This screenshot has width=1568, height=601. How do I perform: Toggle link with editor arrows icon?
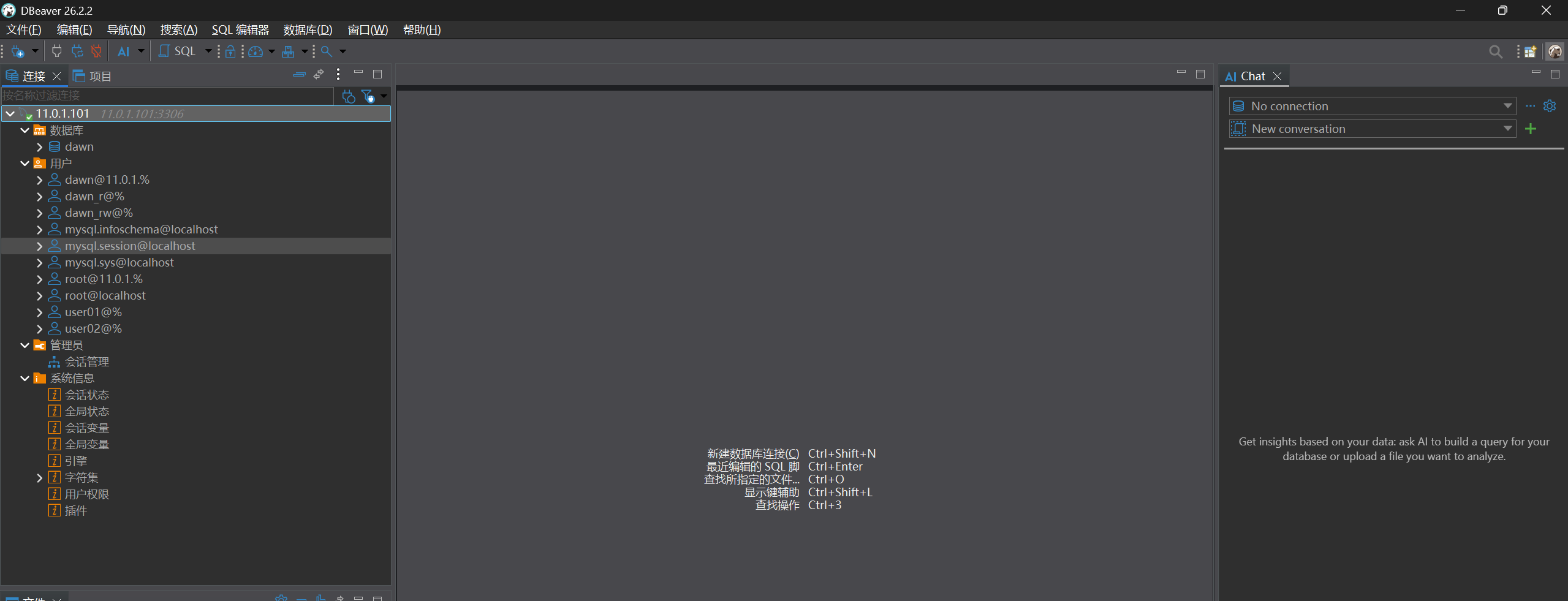point(319,75)
